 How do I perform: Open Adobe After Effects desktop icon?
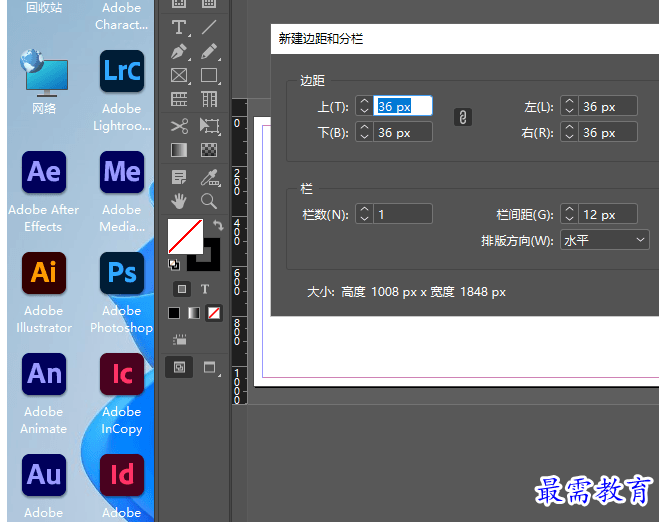pyautogui.click(x=44, y=191)
